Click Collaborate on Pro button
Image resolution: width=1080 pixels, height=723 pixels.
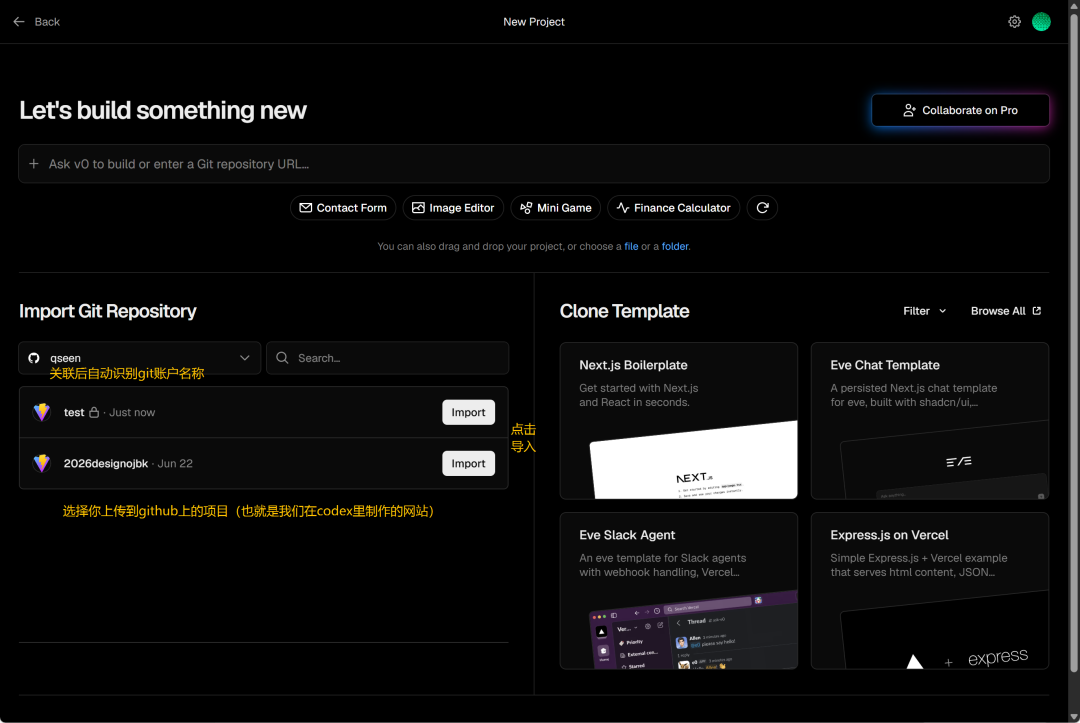click(x=960, y=110)
